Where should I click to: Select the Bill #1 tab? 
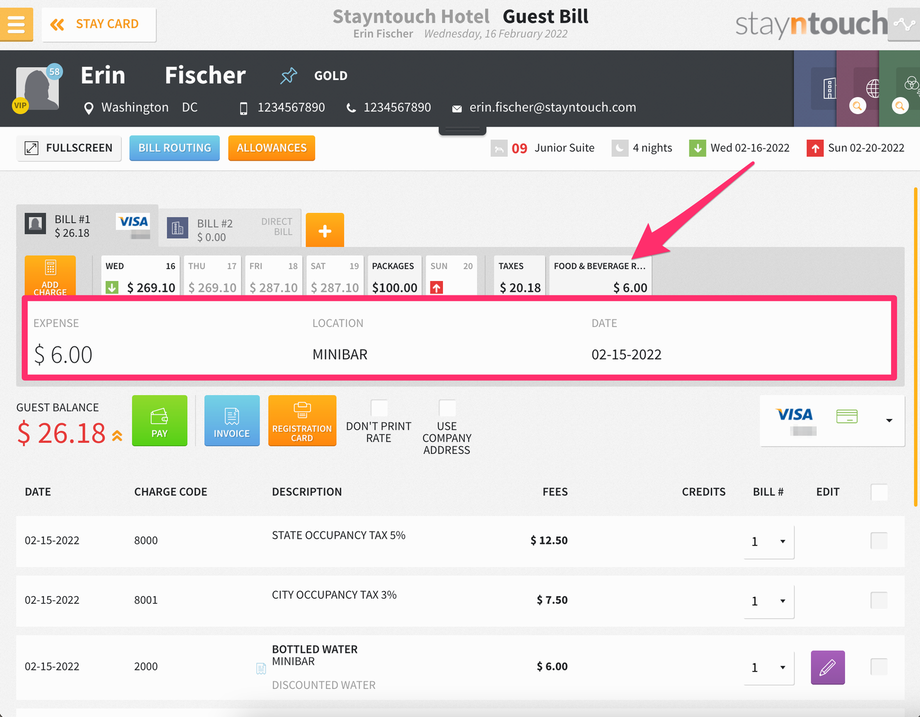coord(87,226)
